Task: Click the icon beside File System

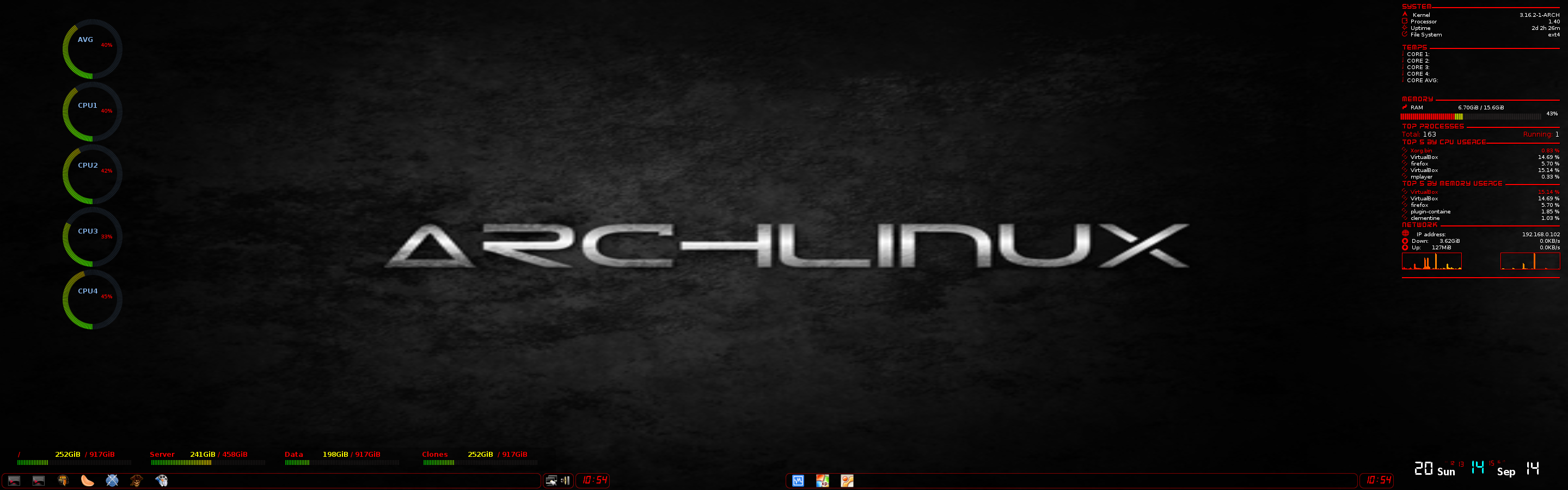Action: point(1405,34)
